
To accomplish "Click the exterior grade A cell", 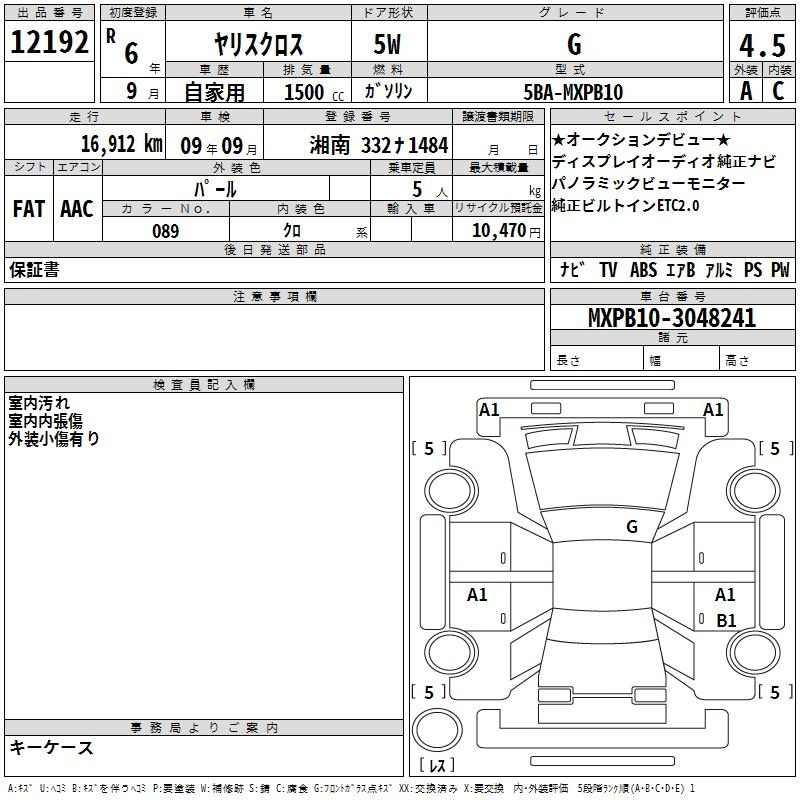I will coord(745,92).
